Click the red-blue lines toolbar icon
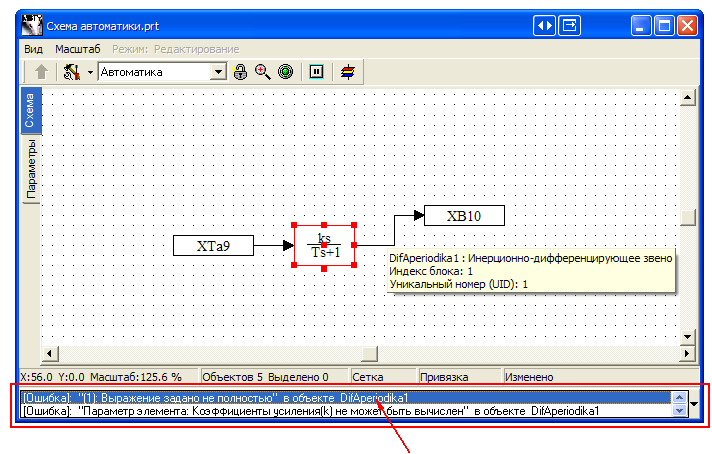712x454 pixels. [347, 72]
